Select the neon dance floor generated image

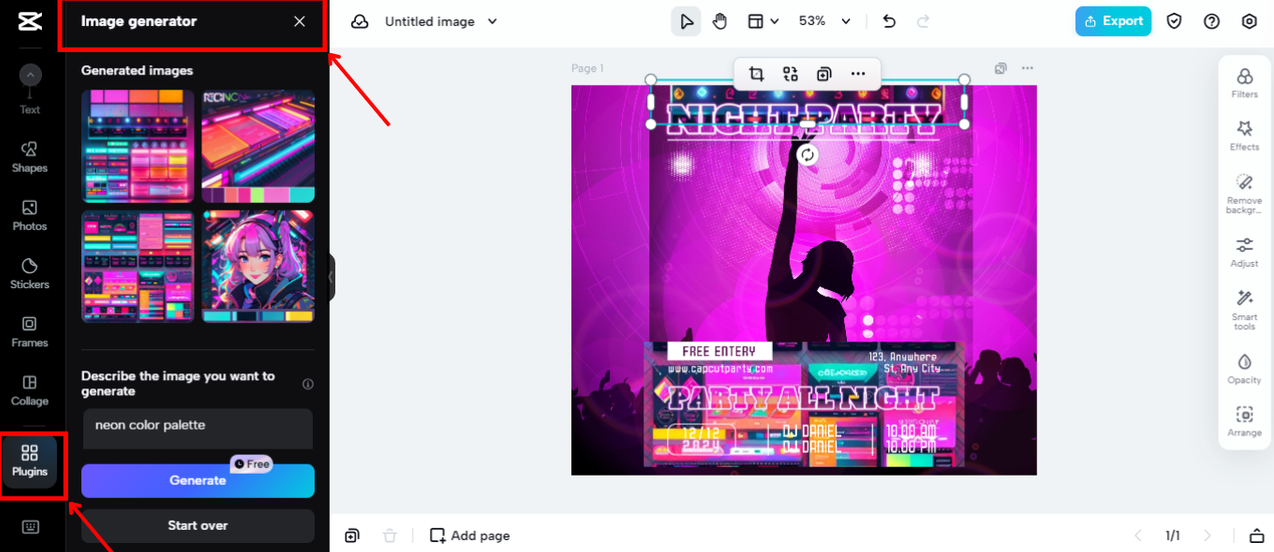(x=258, y=146)
